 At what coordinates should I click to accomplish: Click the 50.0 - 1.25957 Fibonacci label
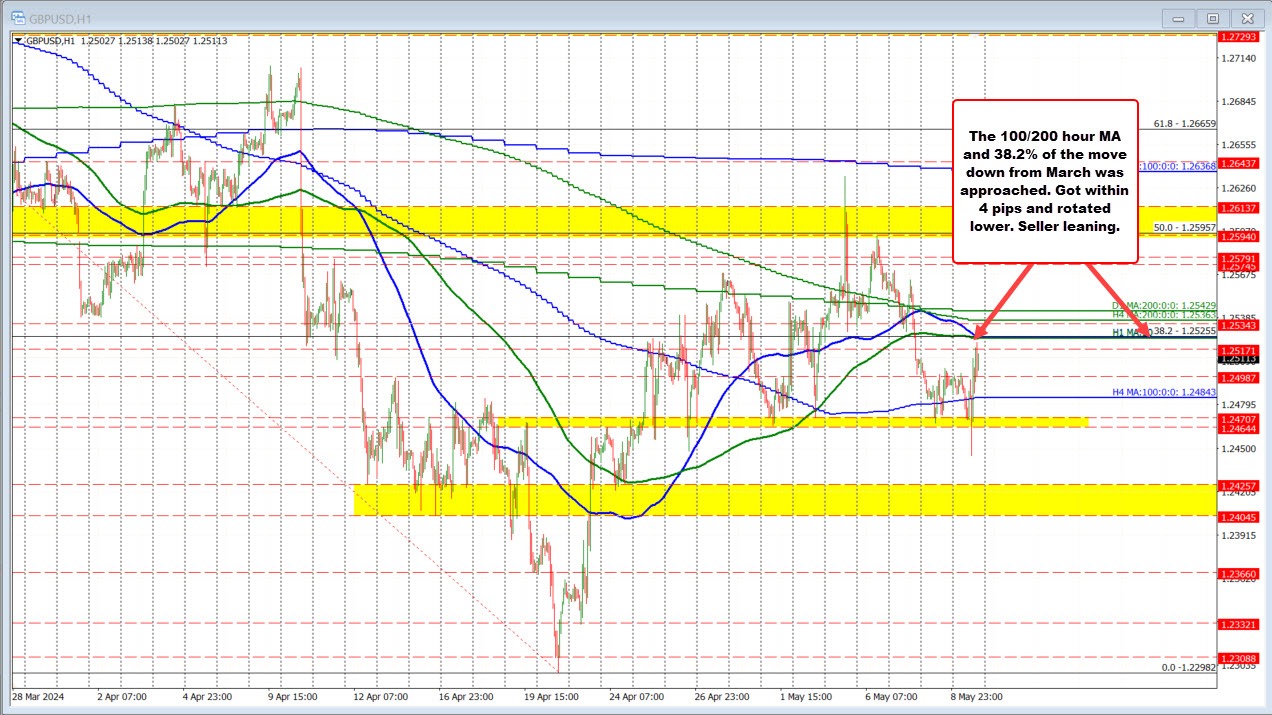point(1184,228)
